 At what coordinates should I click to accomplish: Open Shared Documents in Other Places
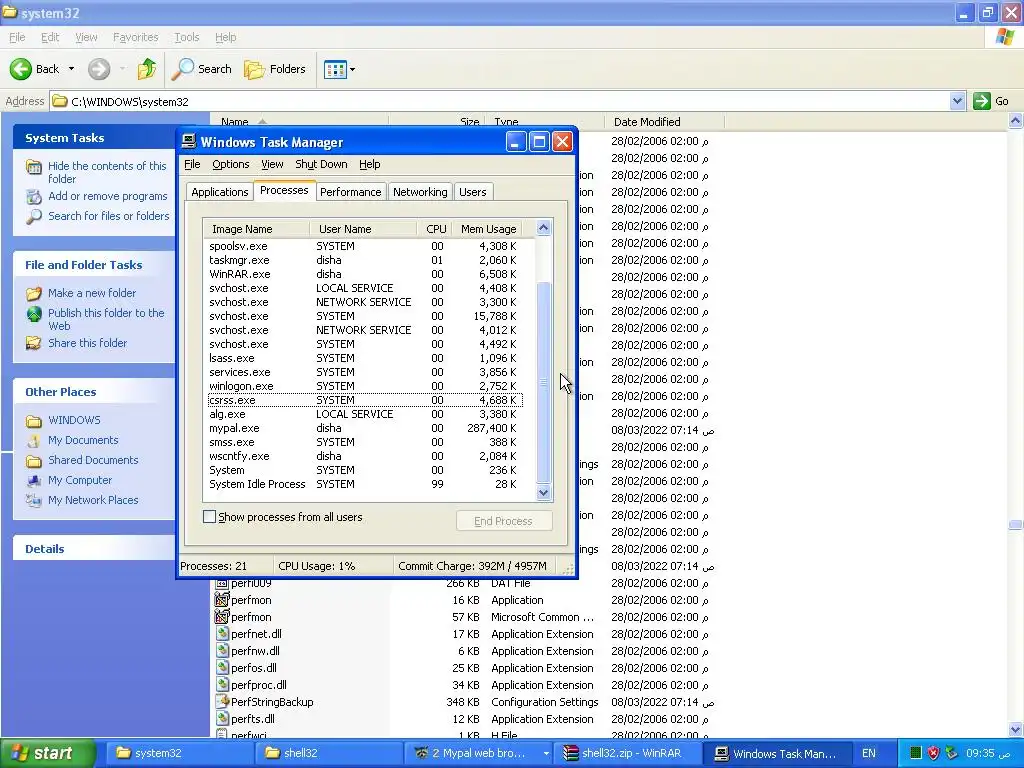[x=93, y=460]
